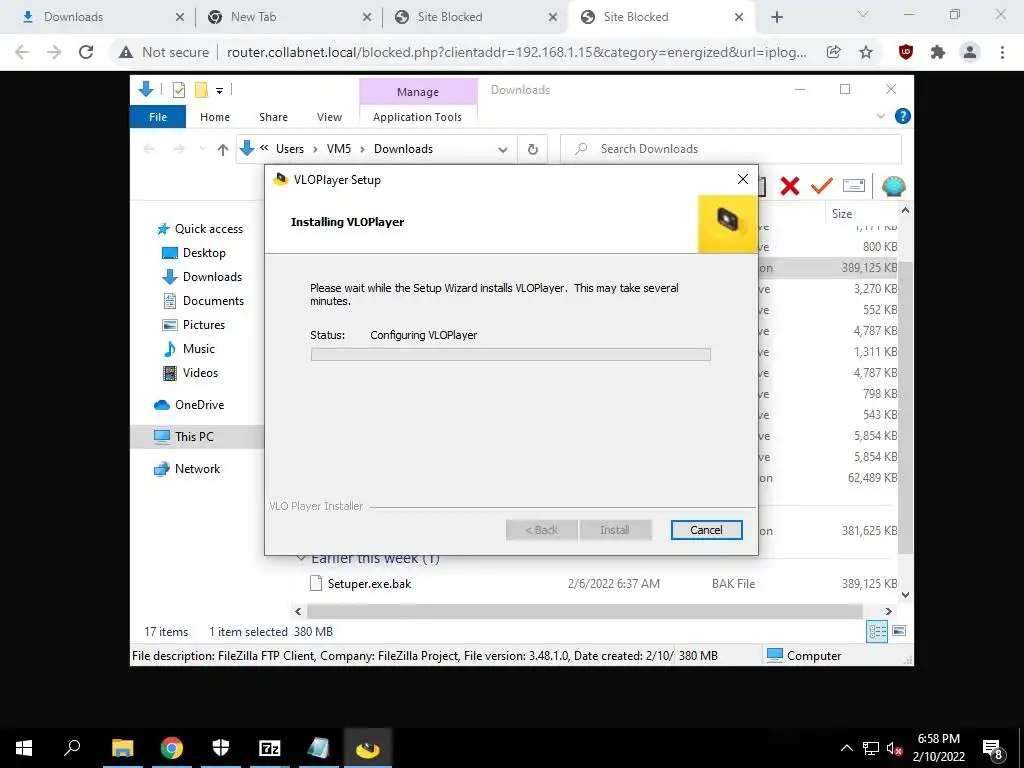1024x768 pixels.
Task: Open a new browser tab with plus button
Action: (x=776, y=17)
